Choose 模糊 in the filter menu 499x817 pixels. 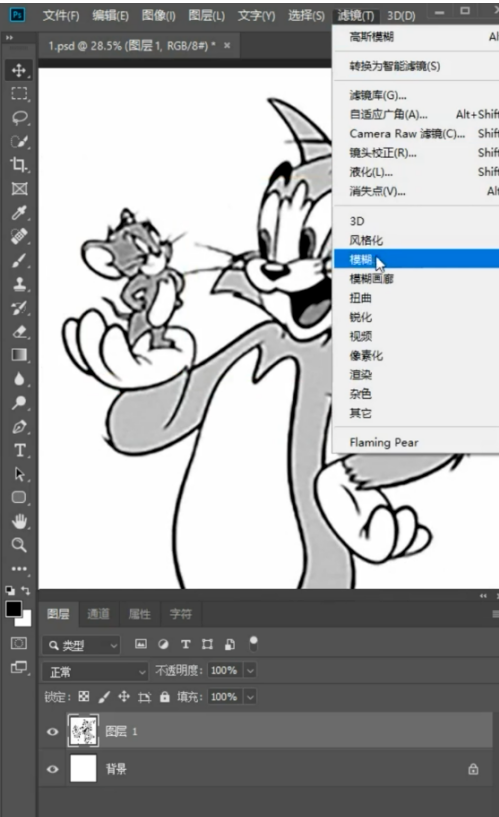coord(416,259)
